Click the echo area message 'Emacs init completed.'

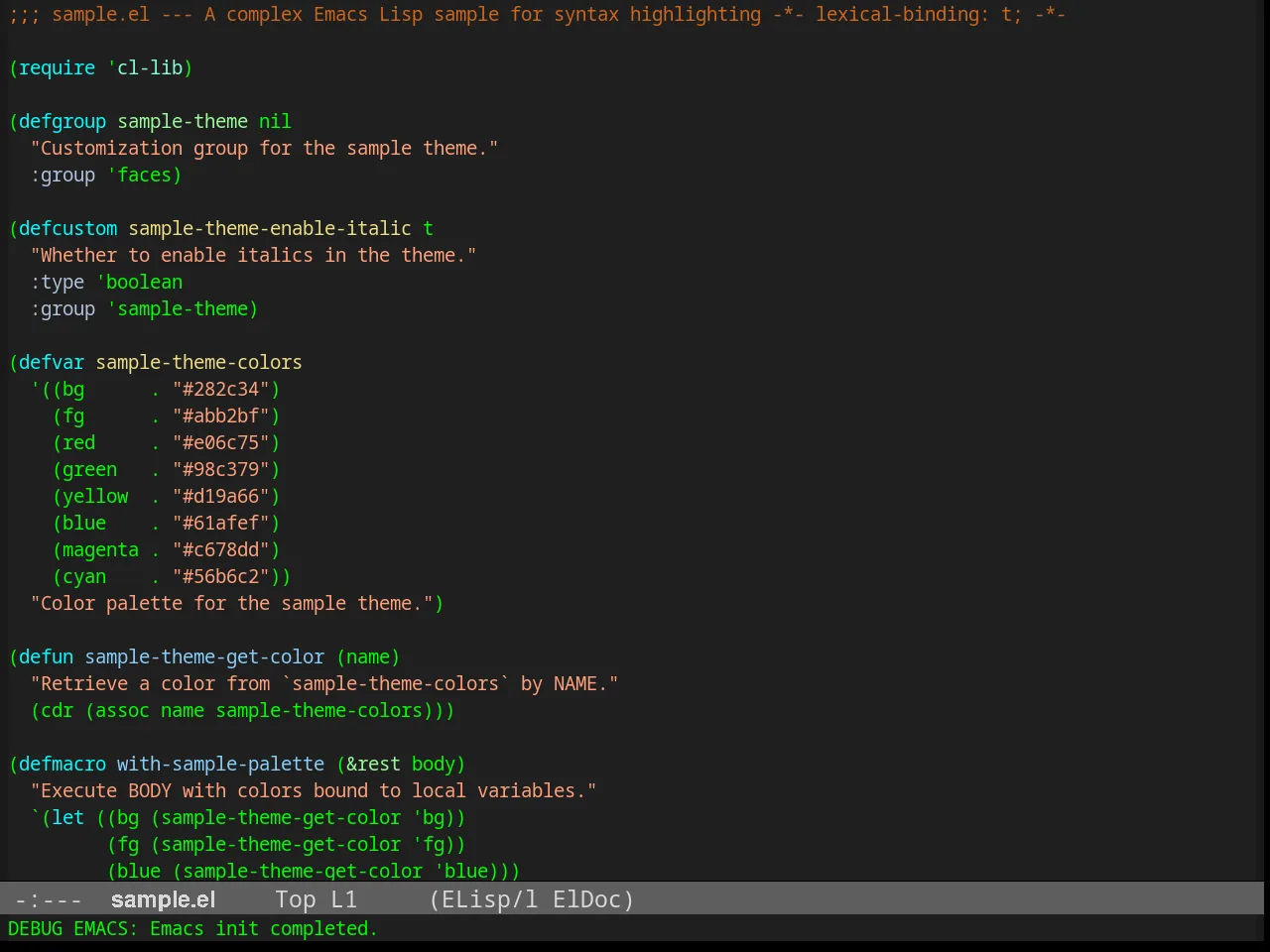pos(264,928)
